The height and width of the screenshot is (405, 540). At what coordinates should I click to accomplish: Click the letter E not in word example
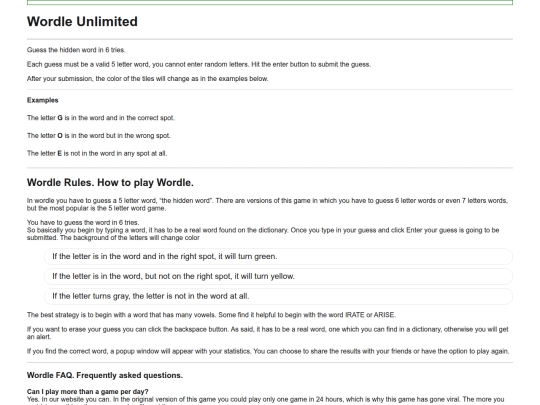point(97,153)
